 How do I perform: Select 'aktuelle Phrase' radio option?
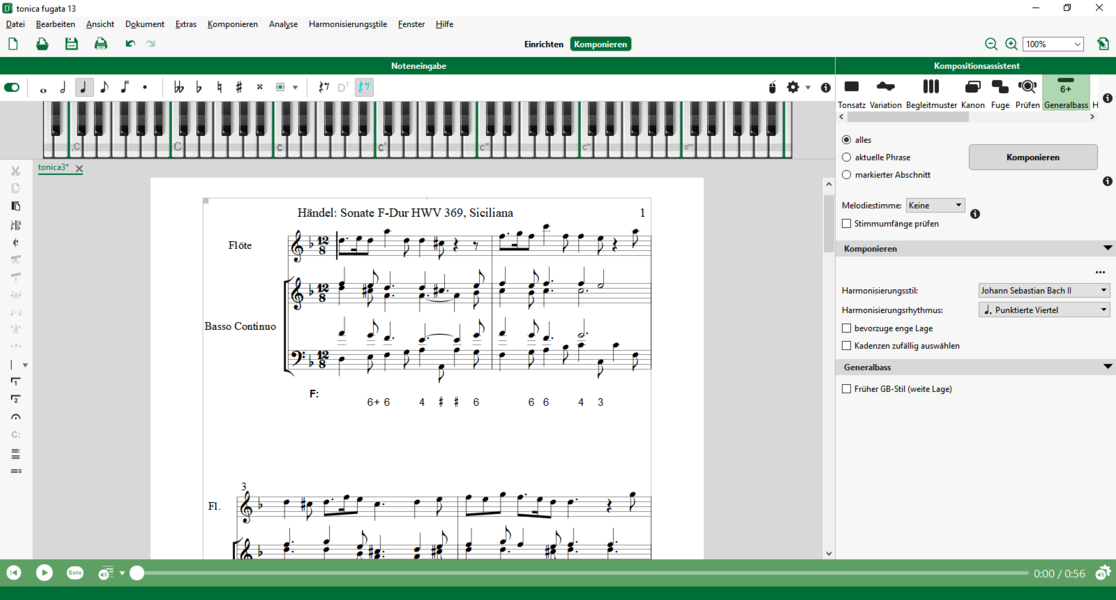(846, 157)
